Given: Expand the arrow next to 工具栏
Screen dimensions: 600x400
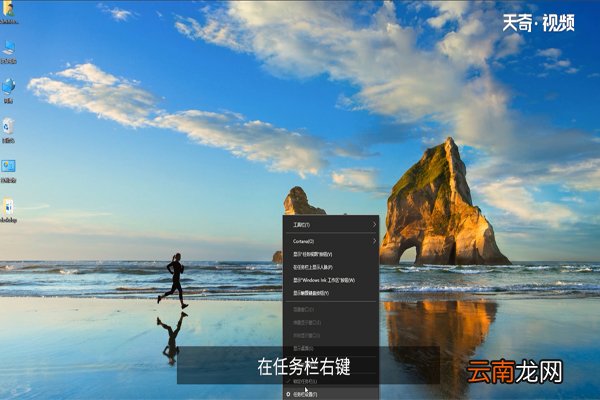Looking at the screenshot, I should [x=374, y=225].
